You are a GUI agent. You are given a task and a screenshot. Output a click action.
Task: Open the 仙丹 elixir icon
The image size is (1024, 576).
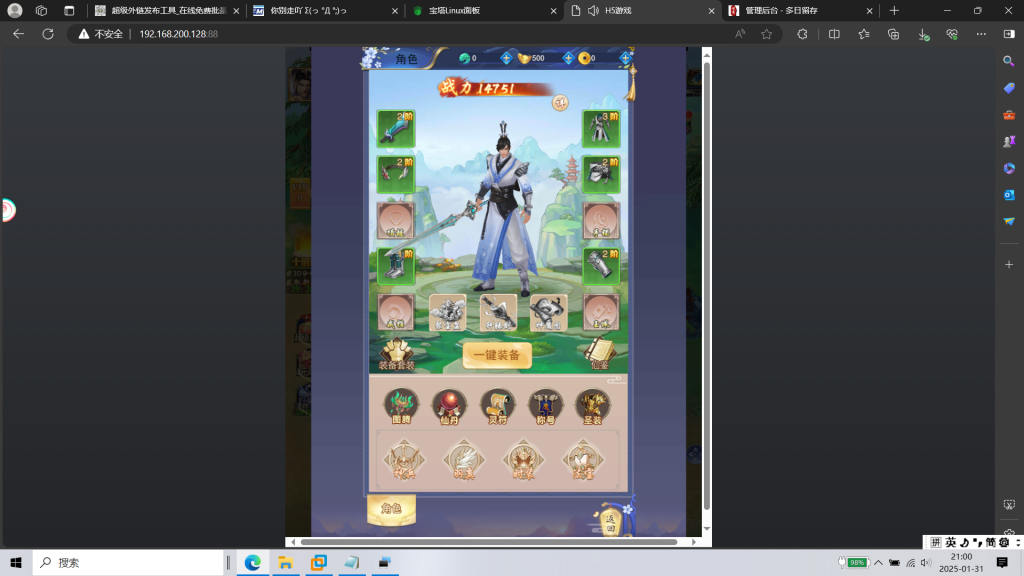pyautogui.click(x=449, y=406)
